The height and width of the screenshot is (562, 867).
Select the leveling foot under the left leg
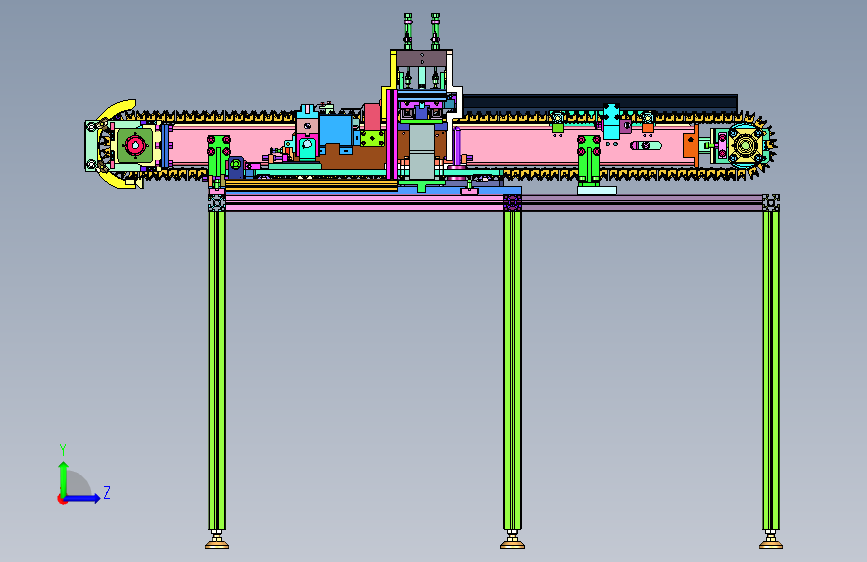point(217,540)
